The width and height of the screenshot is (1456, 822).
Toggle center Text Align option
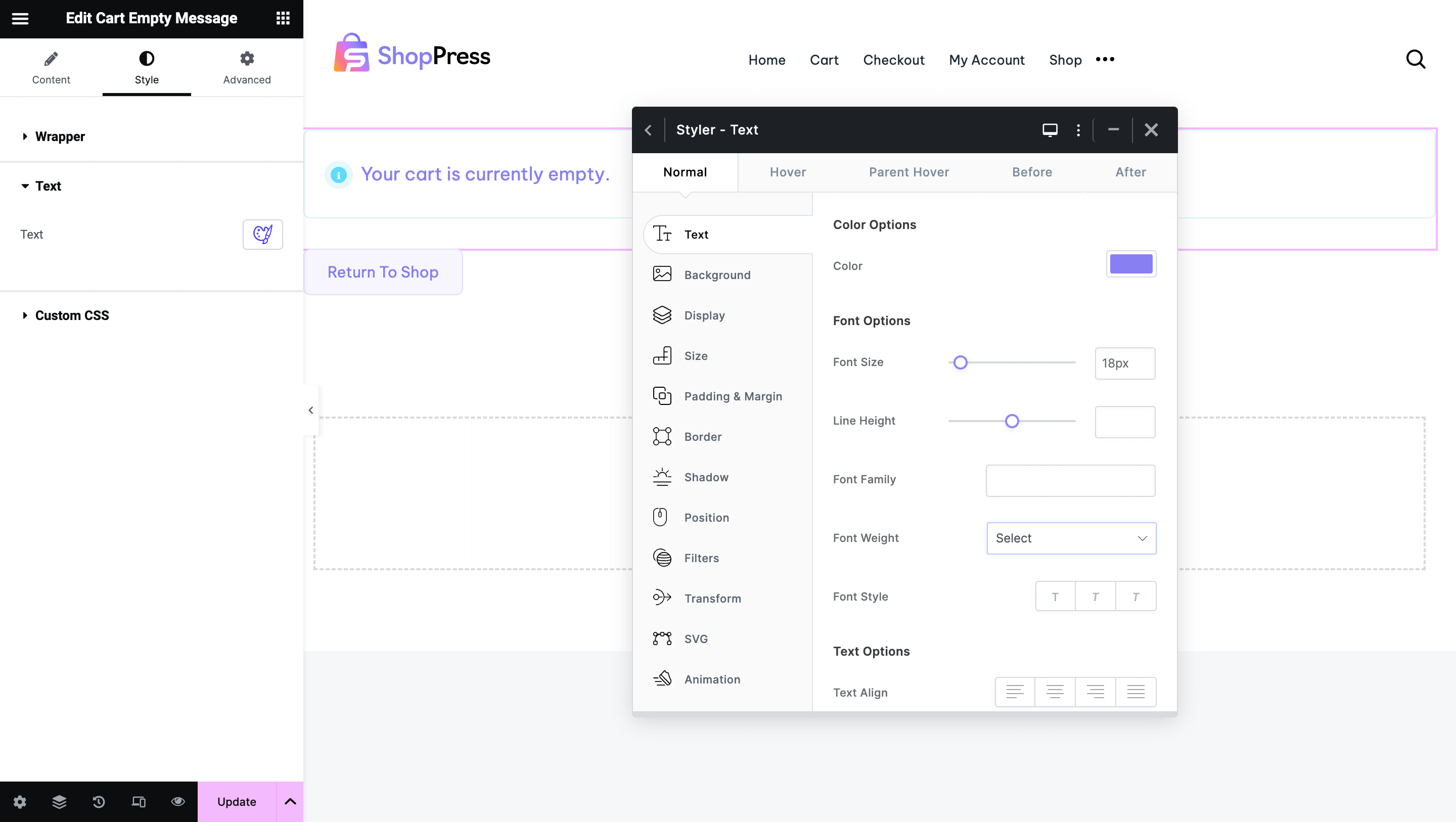(1055, 692)
